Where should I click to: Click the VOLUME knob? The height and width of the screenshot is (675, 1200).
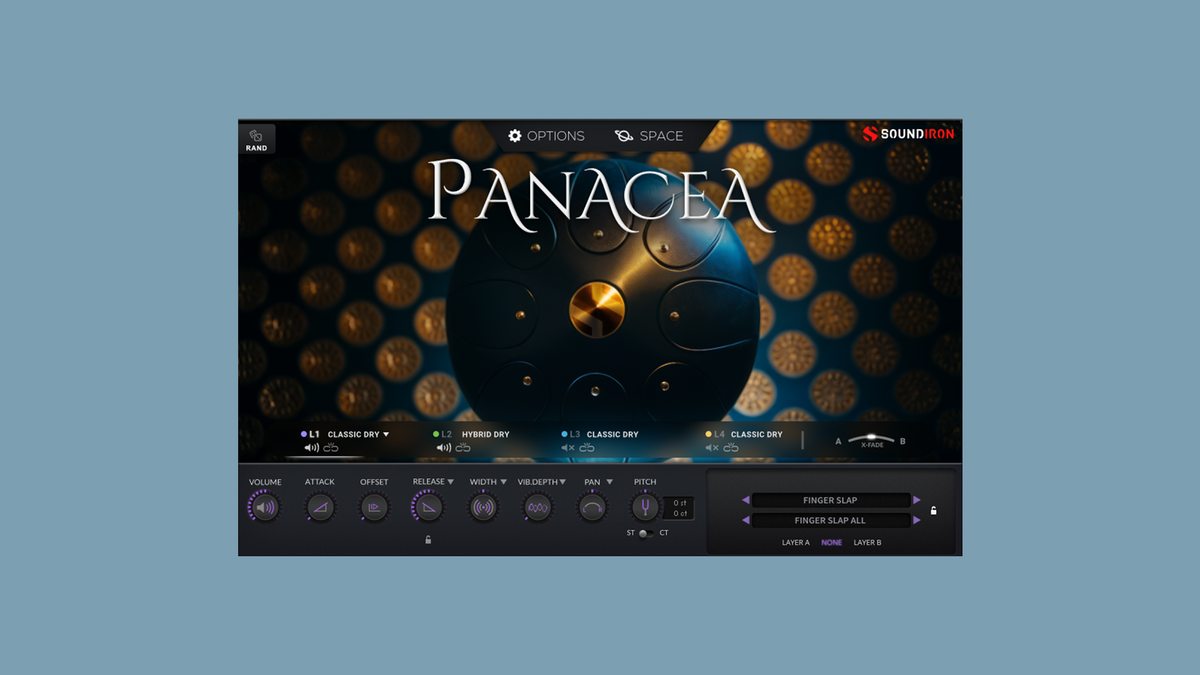pyautogui.click(x=265, y=507)
